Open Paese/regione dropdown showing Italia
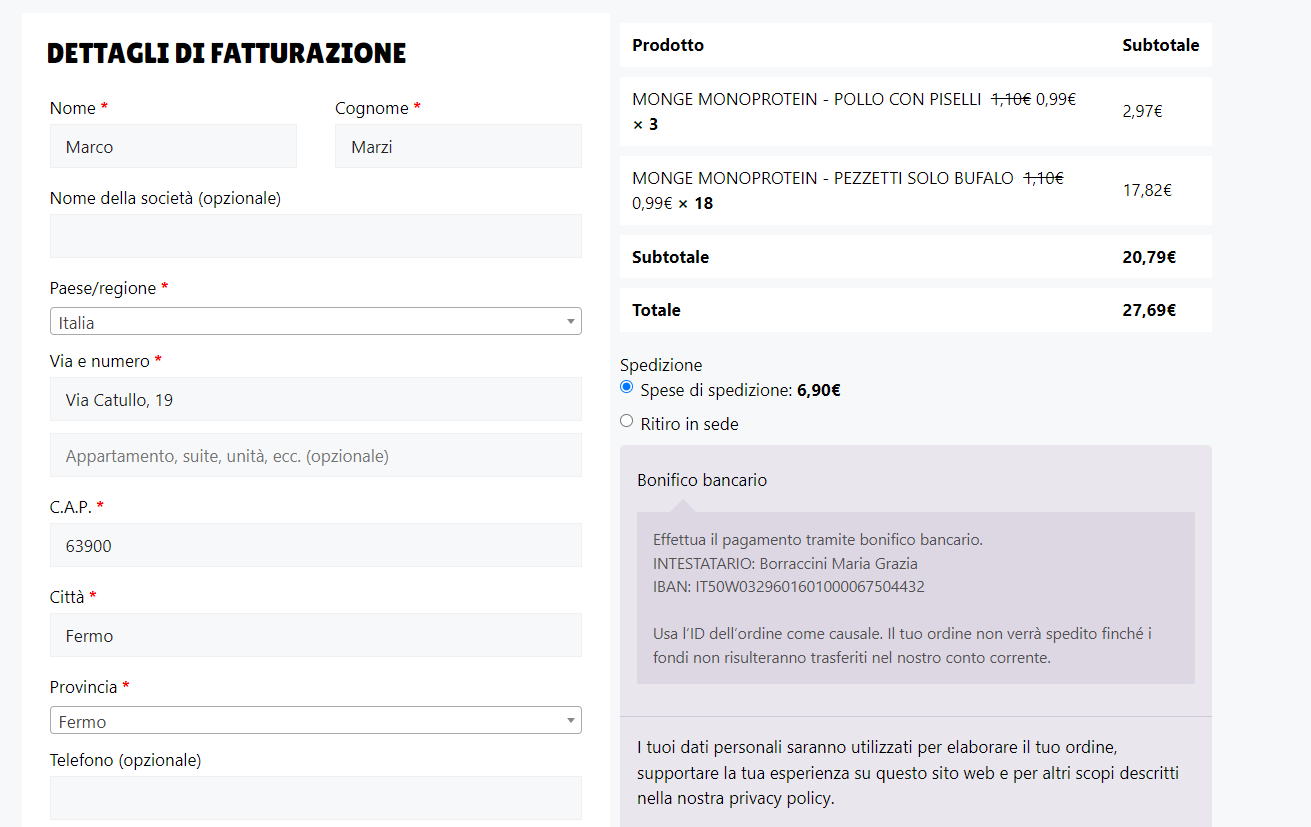Image resolution: width=1311 pixels, height=827 pixels. pos(315,322)
